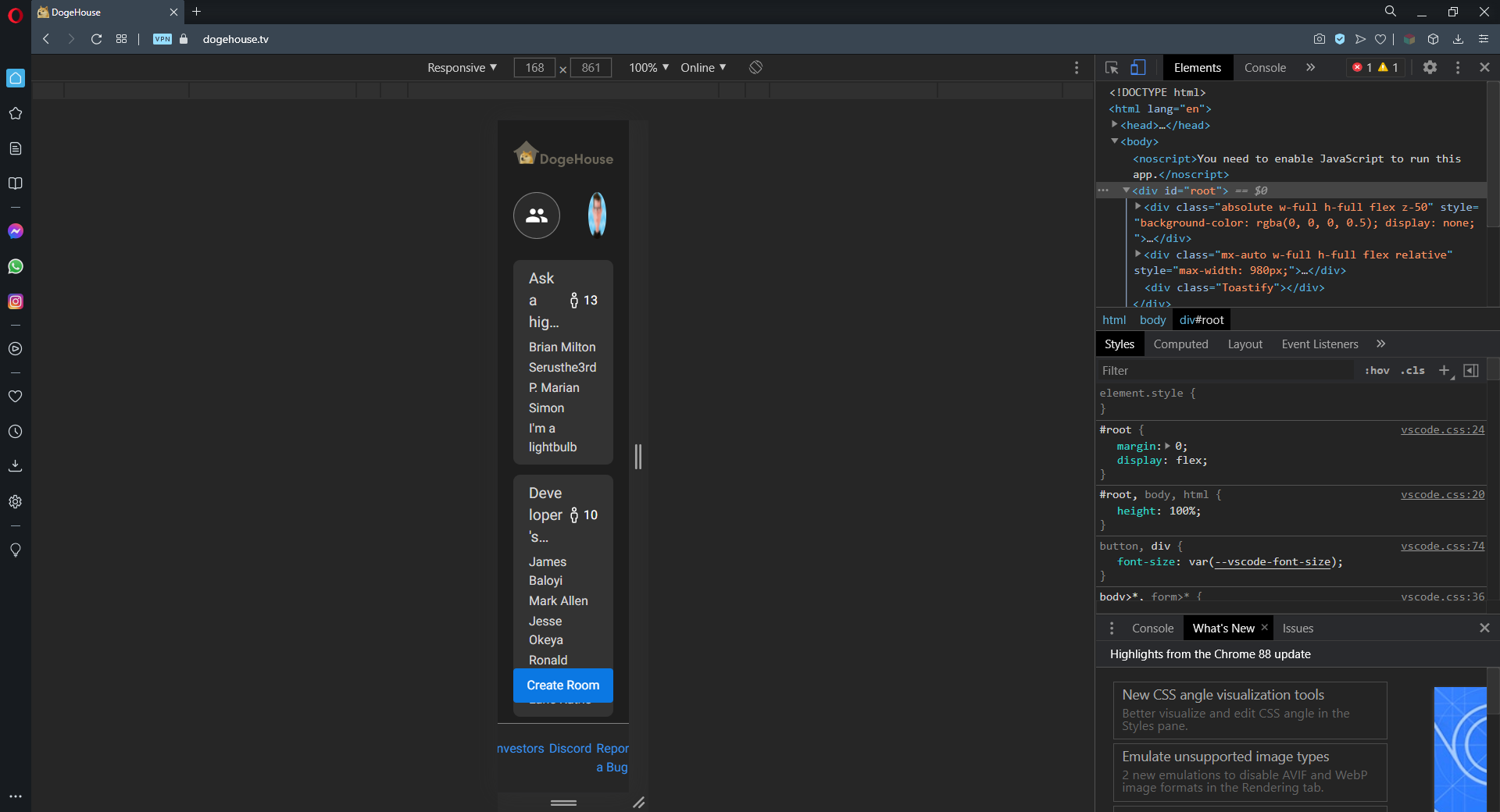Open the snapshot camera tool in the address bar
The image size is (1500, 812).
click(x=1320, y=39)
